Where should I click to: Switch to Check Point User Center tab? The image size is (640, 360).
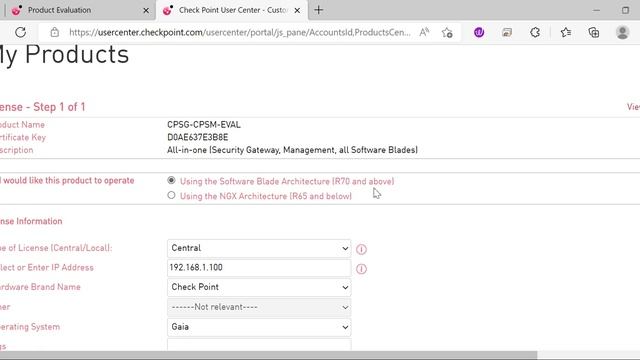click(231, 10)
